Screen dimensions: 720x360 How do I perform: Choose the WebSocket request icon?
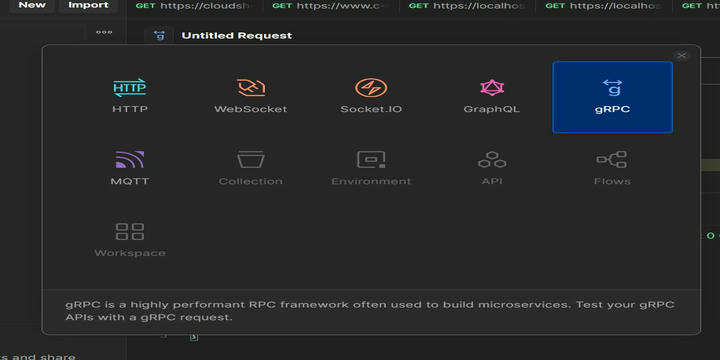251,88
